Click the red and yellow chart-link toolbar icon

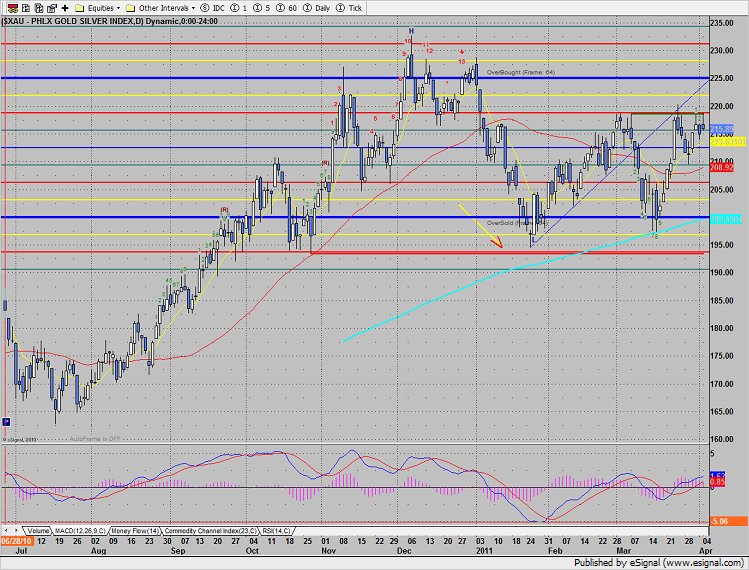point(12,8)
